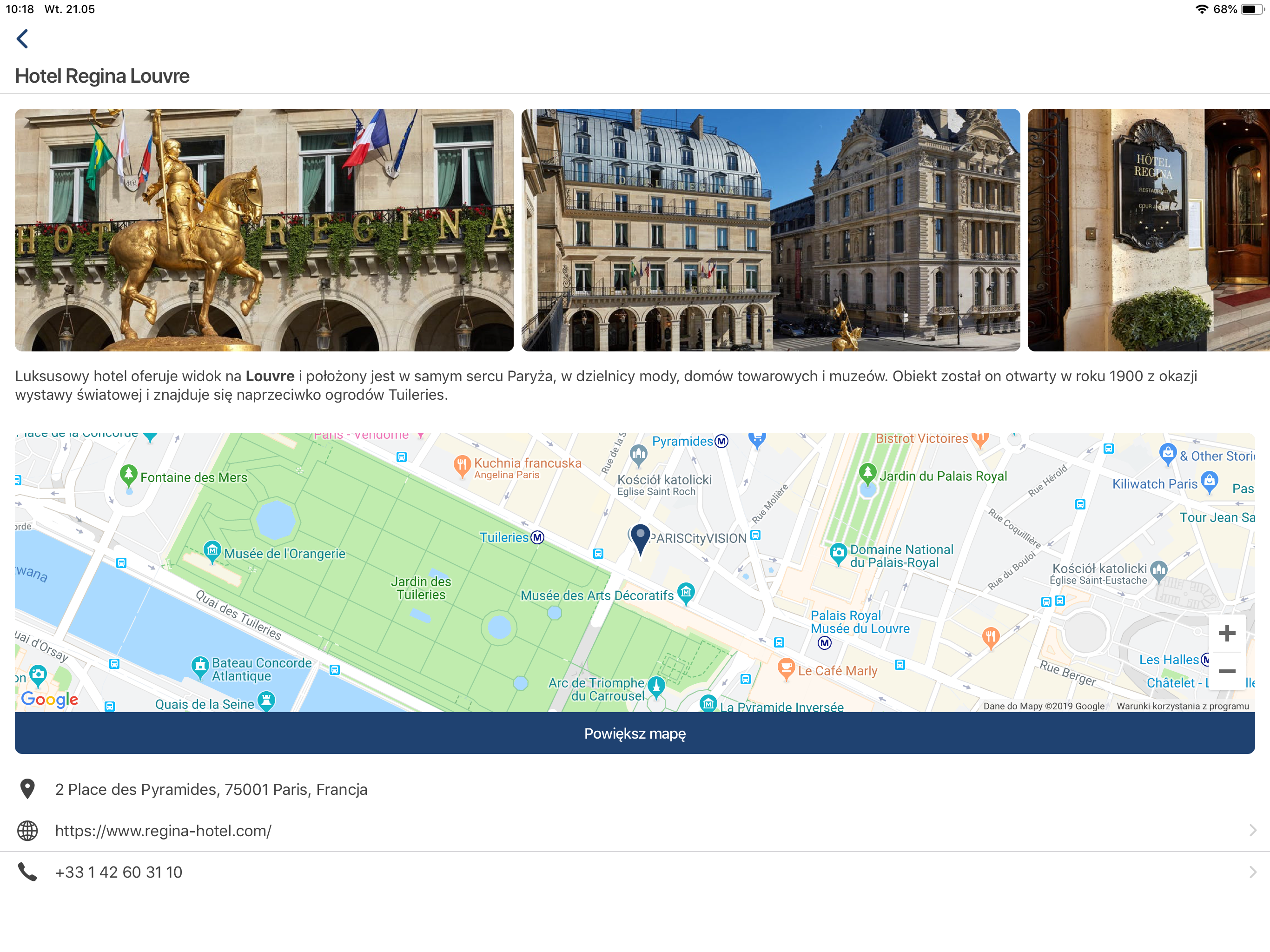
Task: Open the golden horse statue photo
Action: pos(264,230)
